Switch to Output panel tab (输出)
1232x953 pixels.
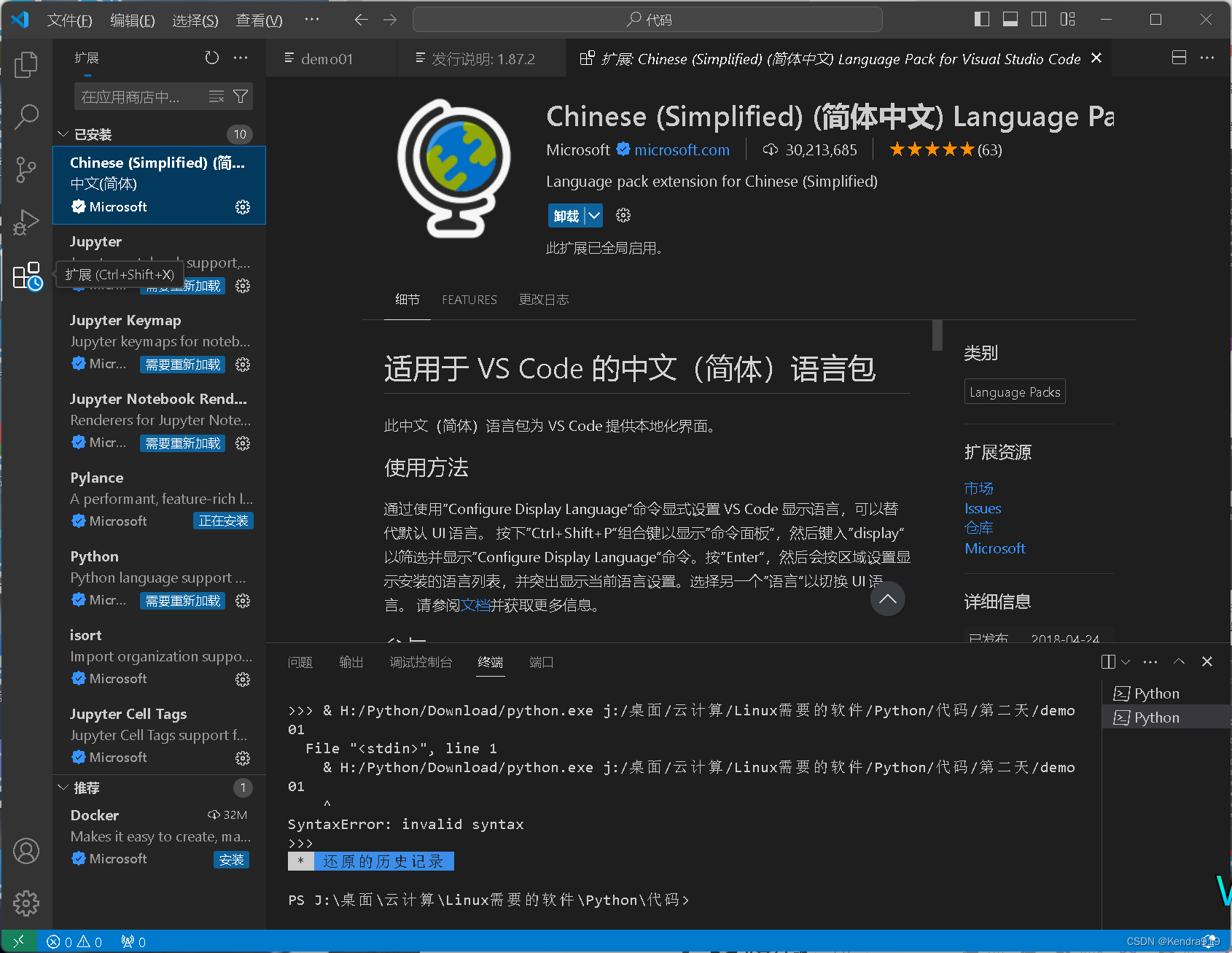point(351,662)
